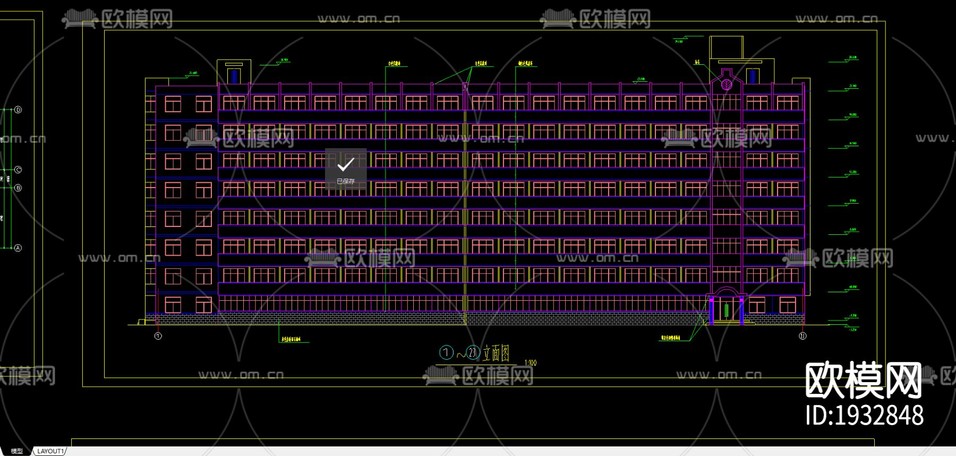The height and width of the screenshot is (456, 956).
Task: Click the 已保存 saved checkmark notification
Action: [346, 169]
